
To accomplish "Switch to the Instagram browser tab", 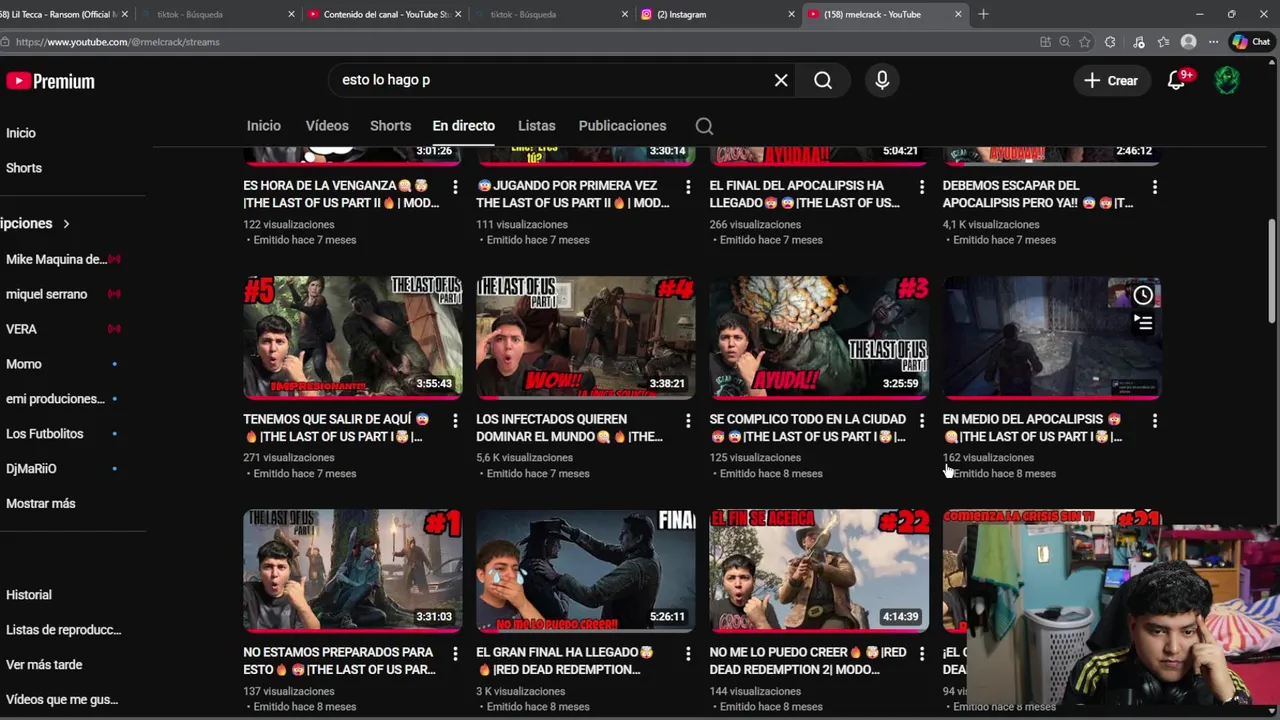I will click(715, 14).
